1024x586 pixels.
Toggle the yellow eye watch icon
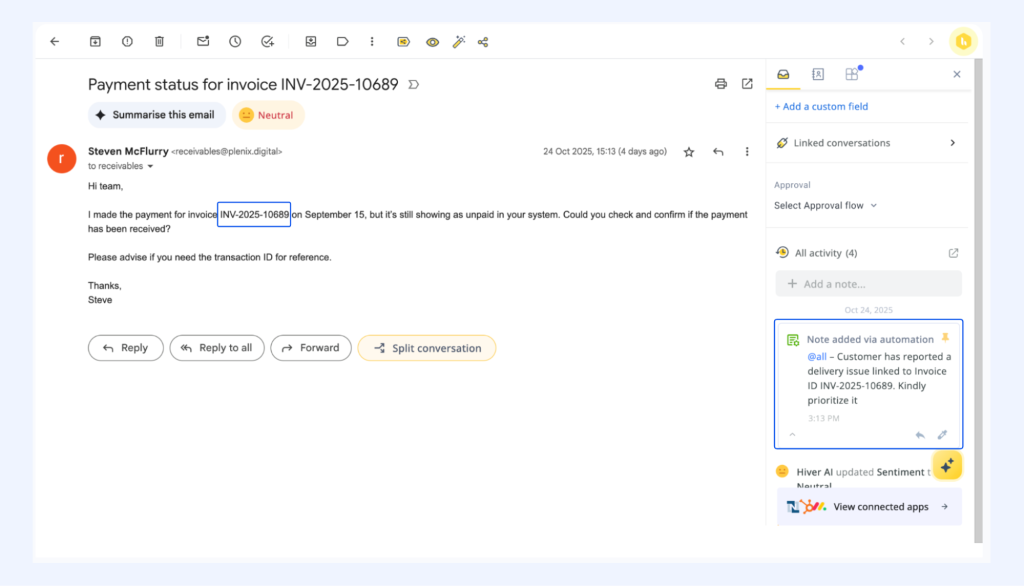coord(432,42)
